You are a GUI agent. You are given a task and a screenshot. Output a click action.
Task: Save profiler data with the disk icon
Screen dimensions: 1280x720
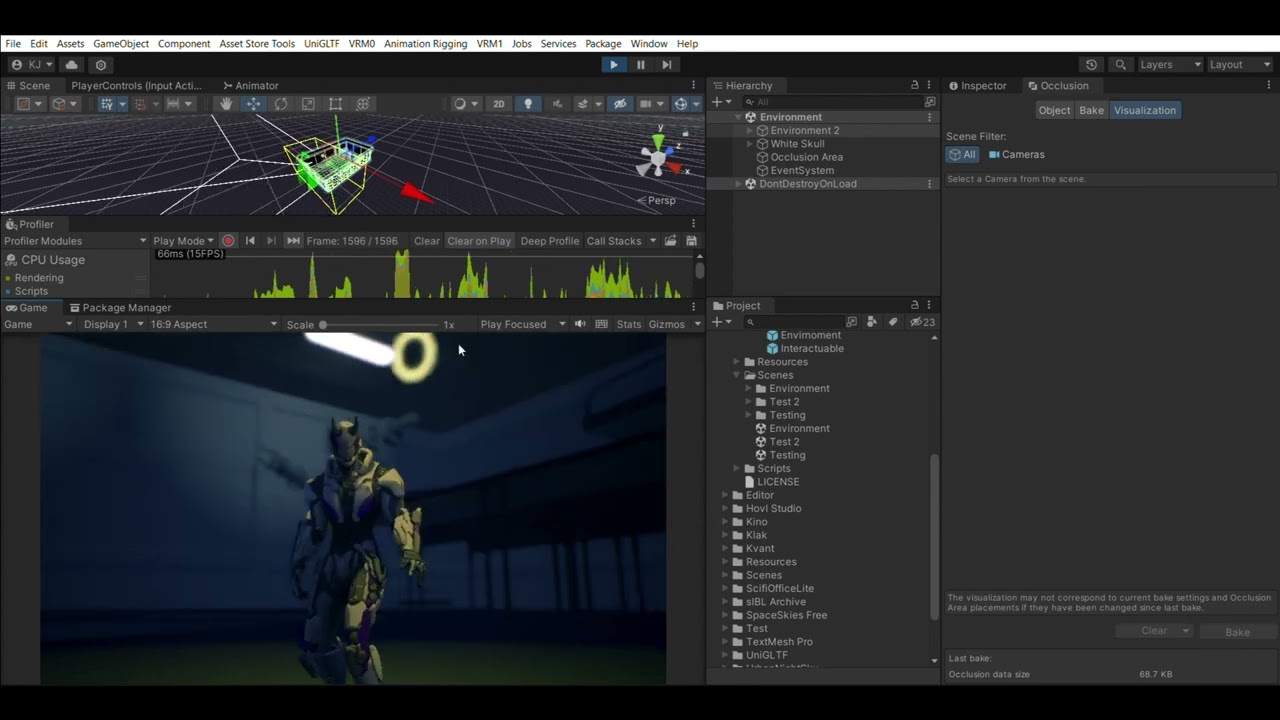point(691,241)
